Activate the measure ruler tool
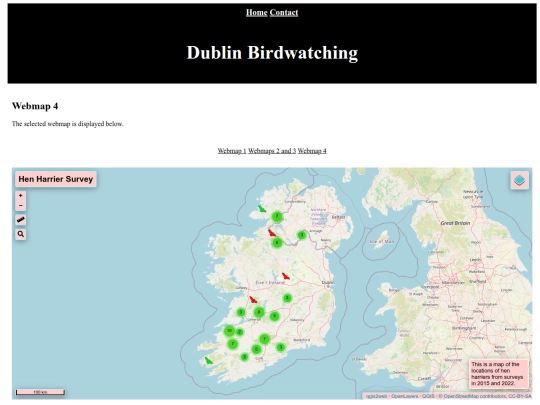The height and width of the screenshot is (405, 540). coord(21,220)
